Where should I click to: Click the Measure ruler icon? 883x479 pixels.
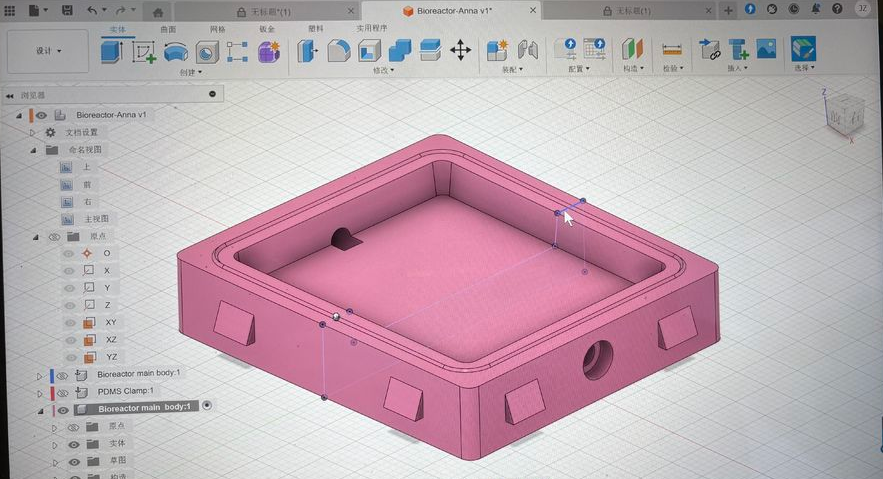[x=672, y=50]
